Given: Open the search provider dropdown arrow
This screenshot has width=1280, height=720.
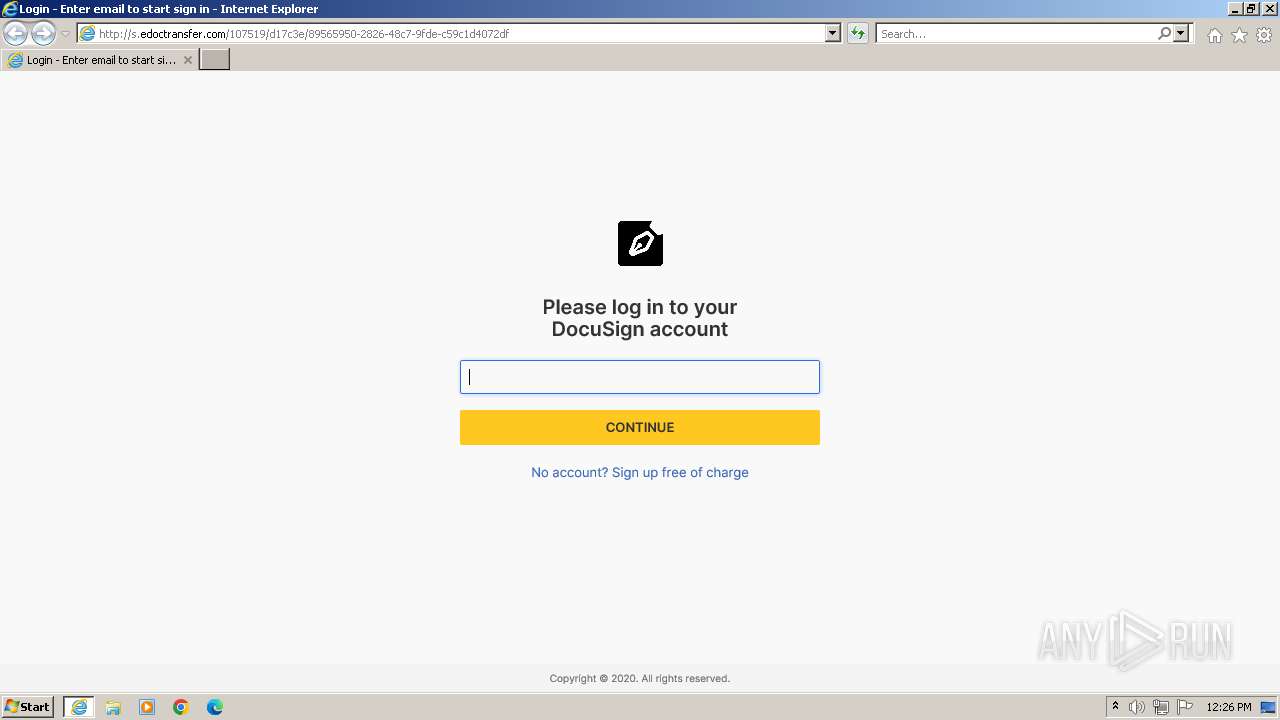Looking at the screenshot, I should point(1181,34).
